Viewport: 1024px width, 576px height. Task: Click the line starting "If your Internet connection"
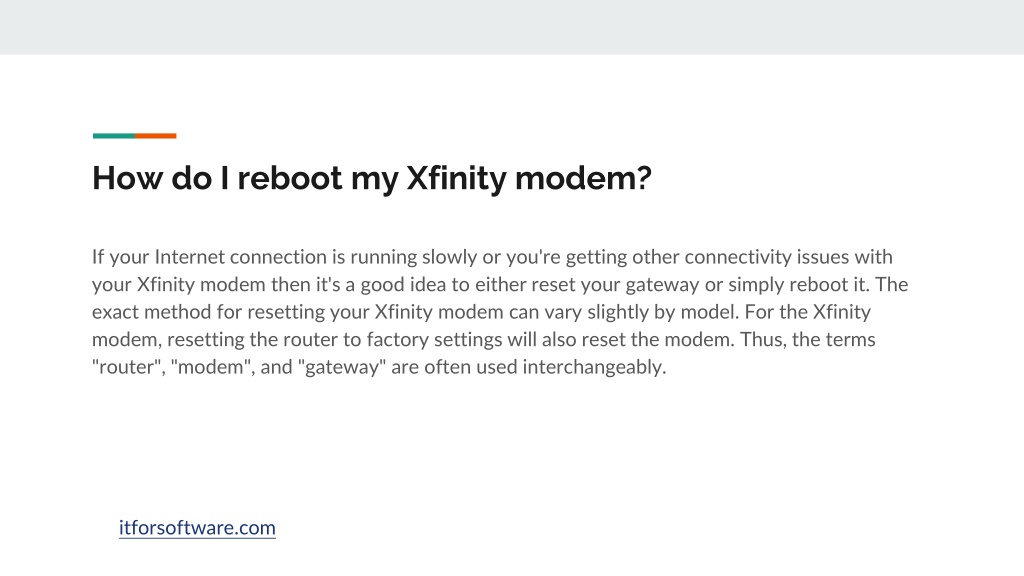492,257
